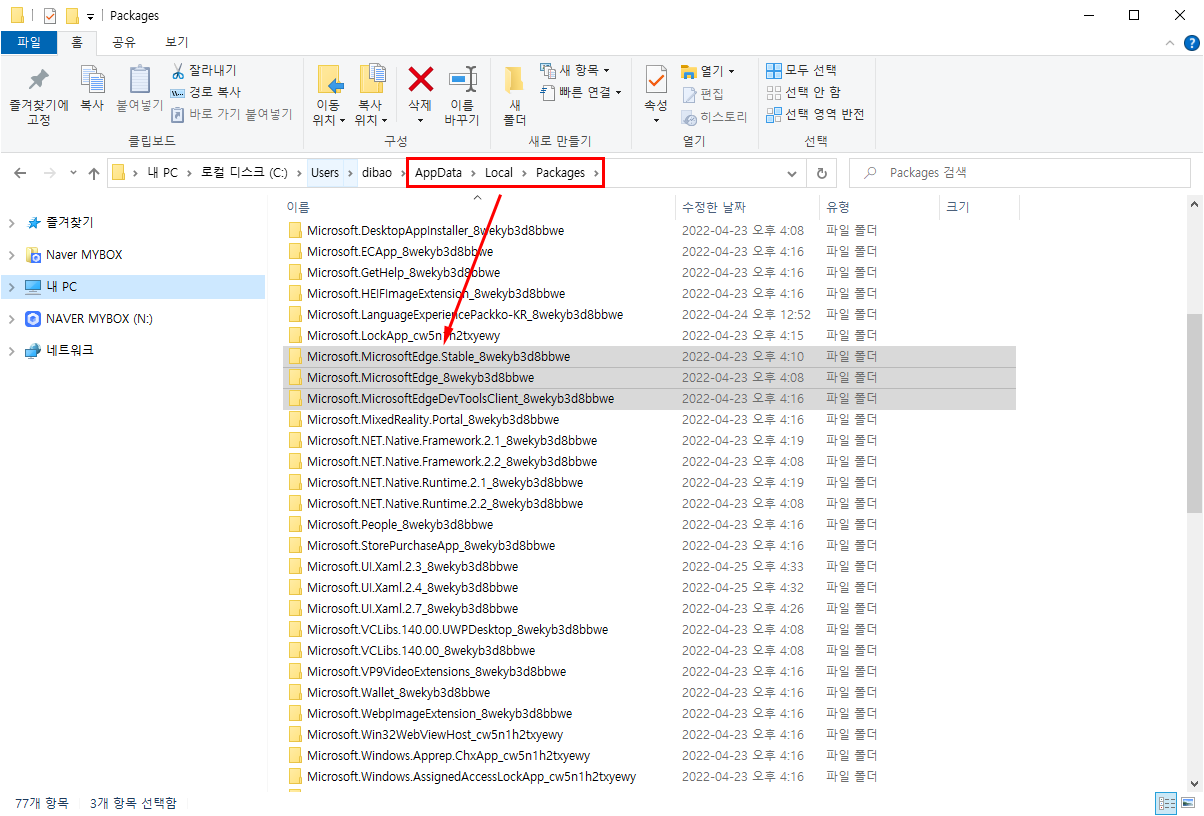Switch to the 공유 tab

point(124,42)
